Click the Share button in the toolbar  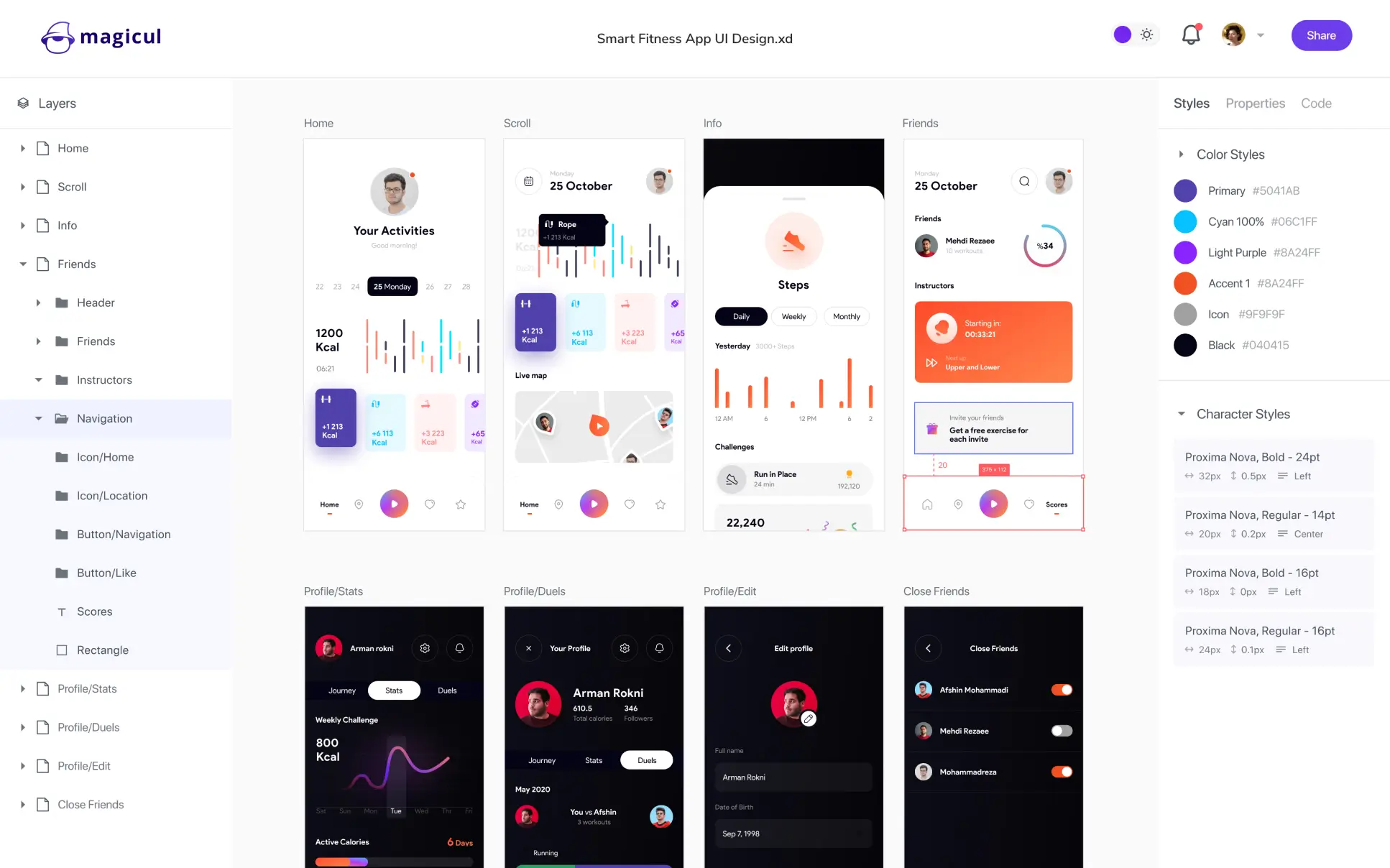[x=1321, y=35]
